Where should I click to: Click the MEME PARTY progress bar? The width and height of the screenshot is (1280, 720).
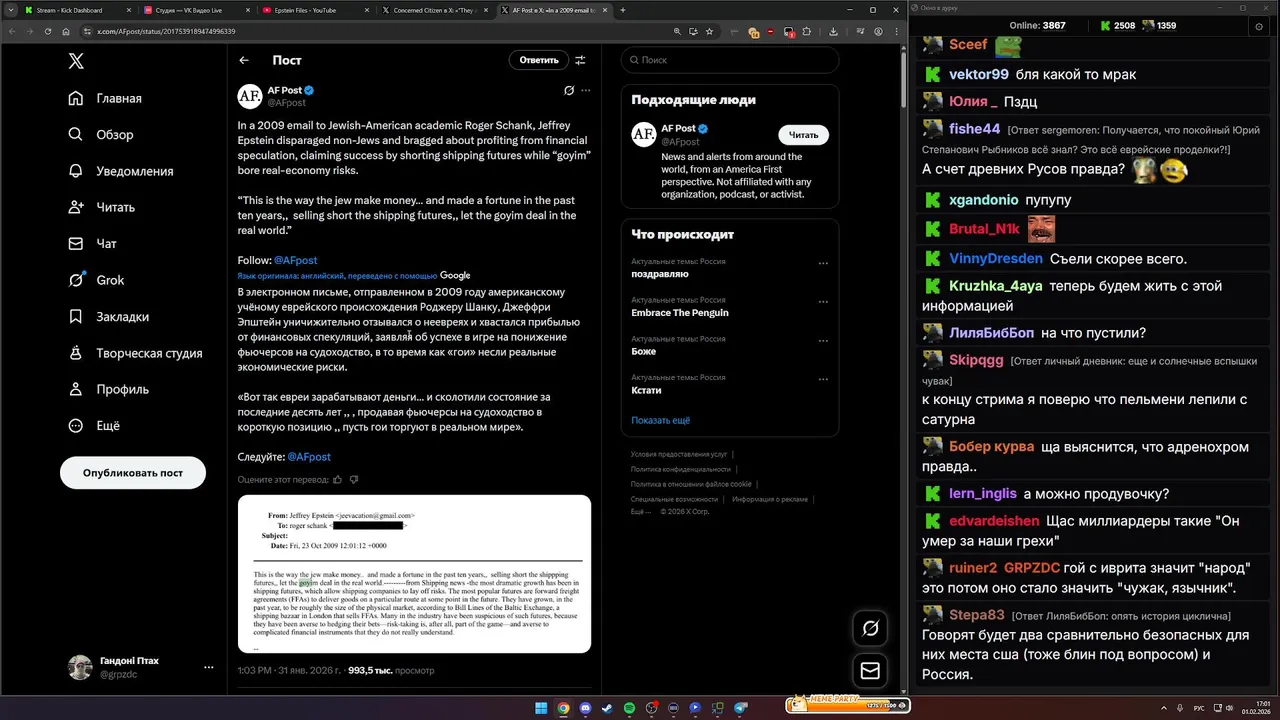pyautogui.click(x=847, y=704)
